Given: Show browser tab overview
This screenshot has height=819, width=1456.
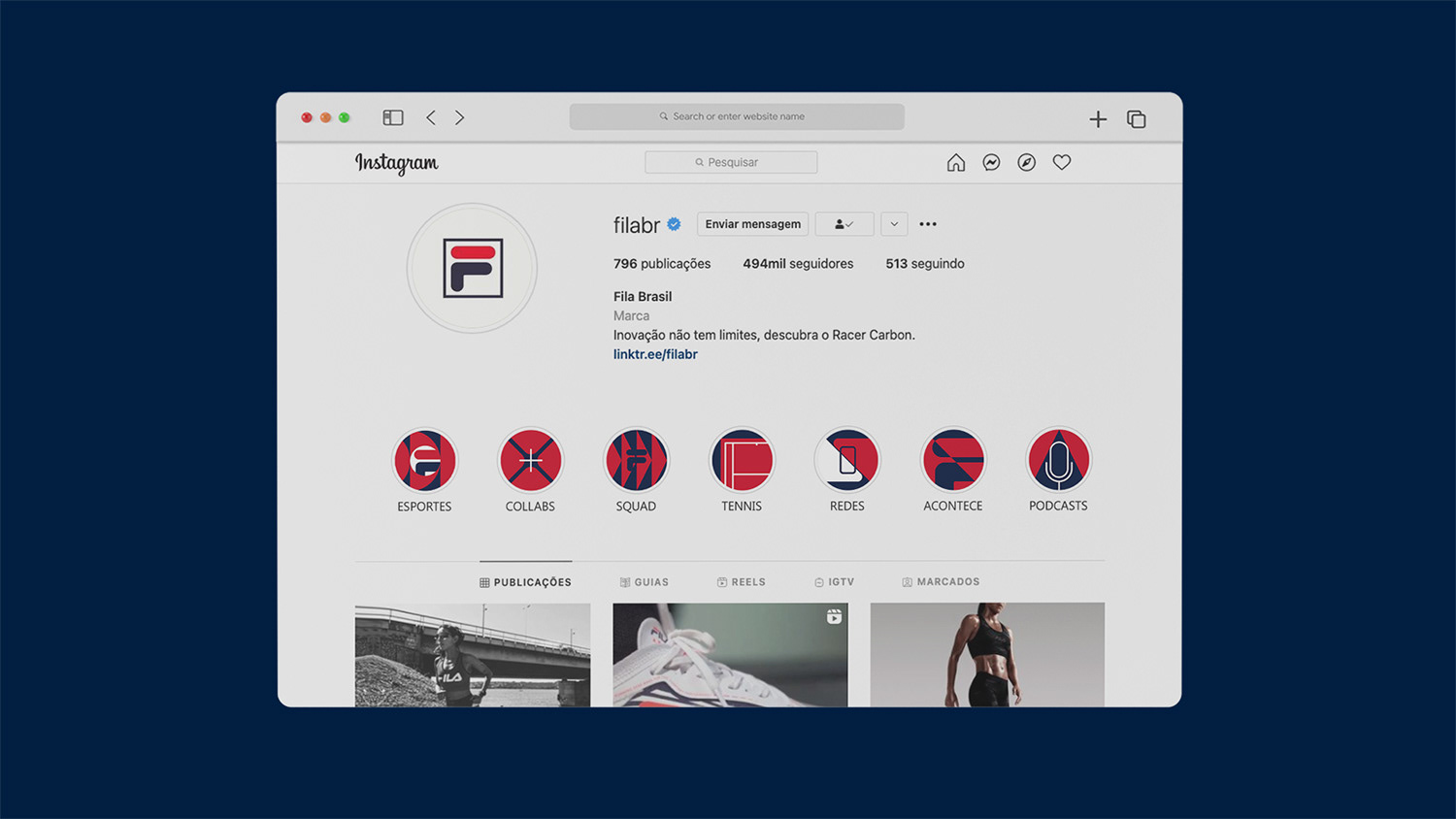Looking at the screenshot, I should pyautogui.click(x=1137, y=119).
